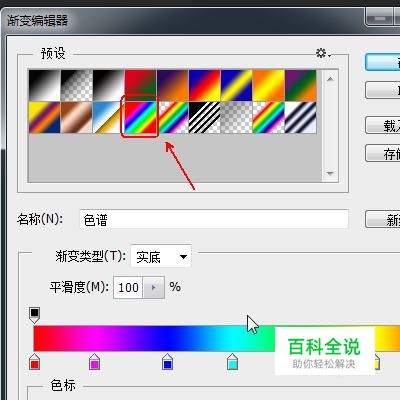The height and width of the screenshot is (400, 400).
Task: Select transparent rainbow preset beside spectrum
Action: point(173,117)
